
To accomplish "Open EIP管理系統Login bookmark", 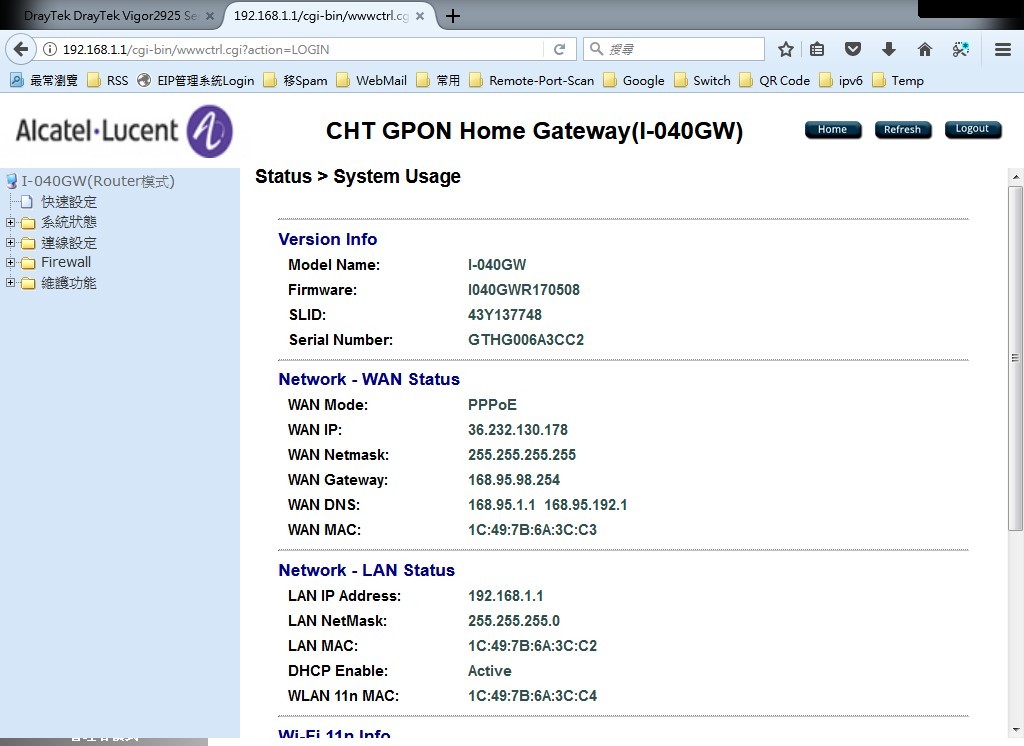I will click(196, 80).
